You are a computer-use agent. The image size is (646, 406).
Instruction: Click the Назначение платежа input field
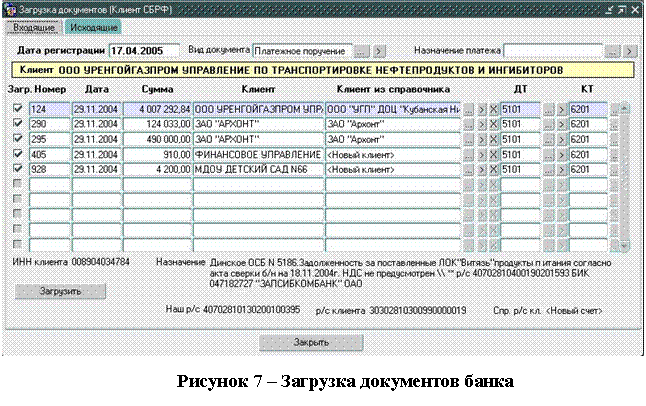553,51
